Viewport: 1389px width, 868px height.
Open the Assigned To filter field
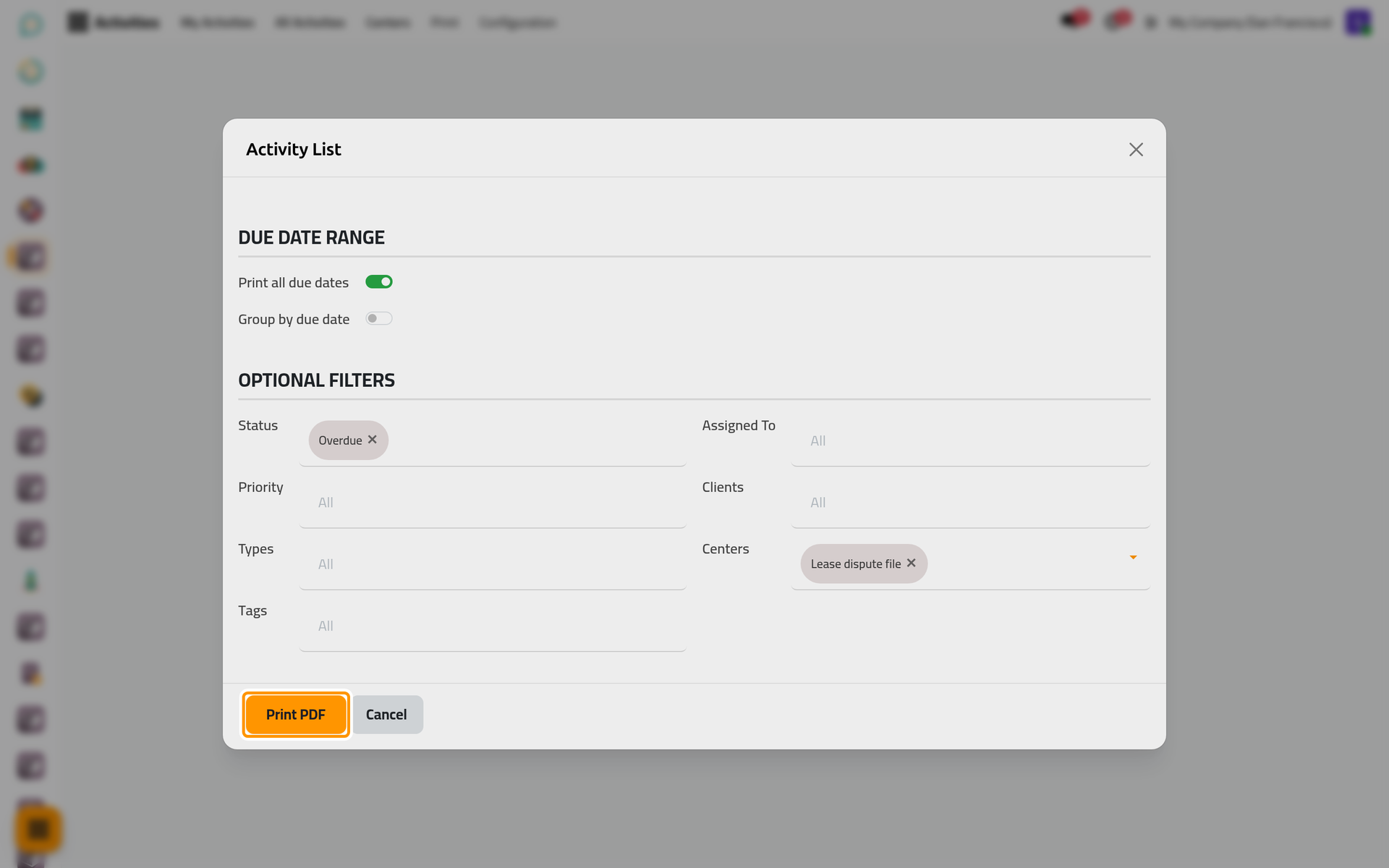click(x=970, y=441)
